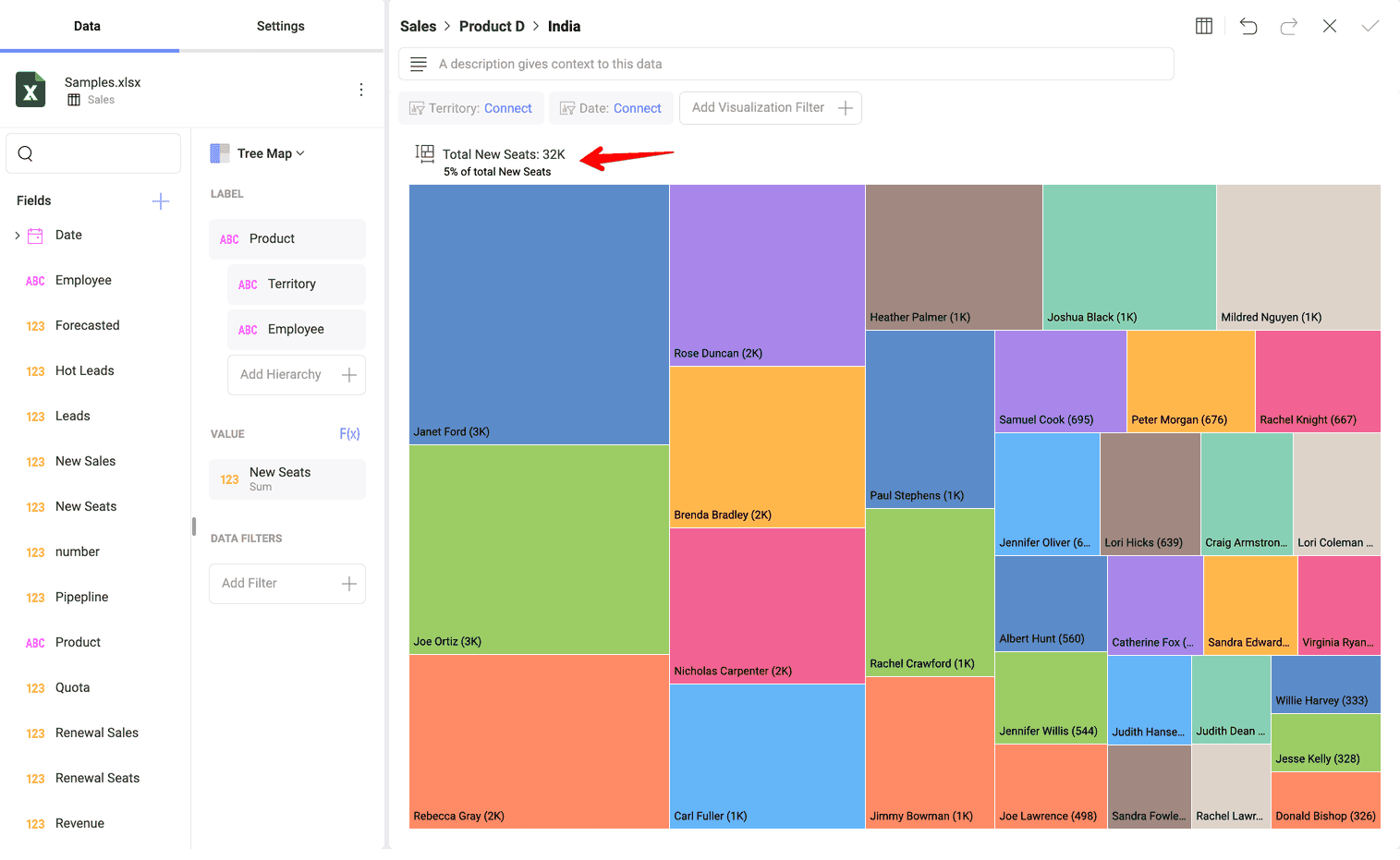
Task: Click Add Hierarchy
Action: tap(297, 375)
